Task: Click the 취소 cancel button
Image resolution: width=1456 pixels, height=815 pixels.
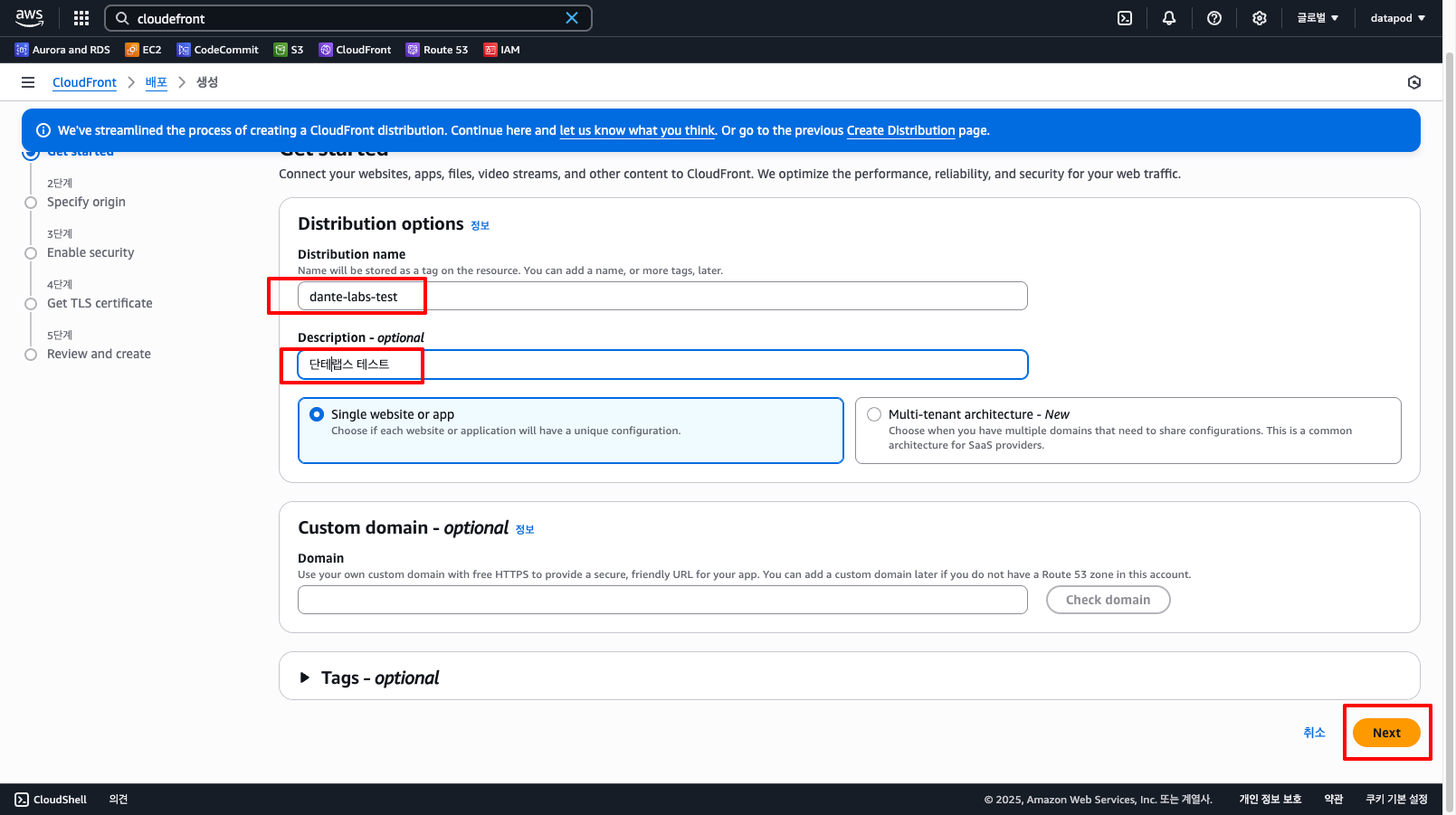Action: tap(1314, 733)
